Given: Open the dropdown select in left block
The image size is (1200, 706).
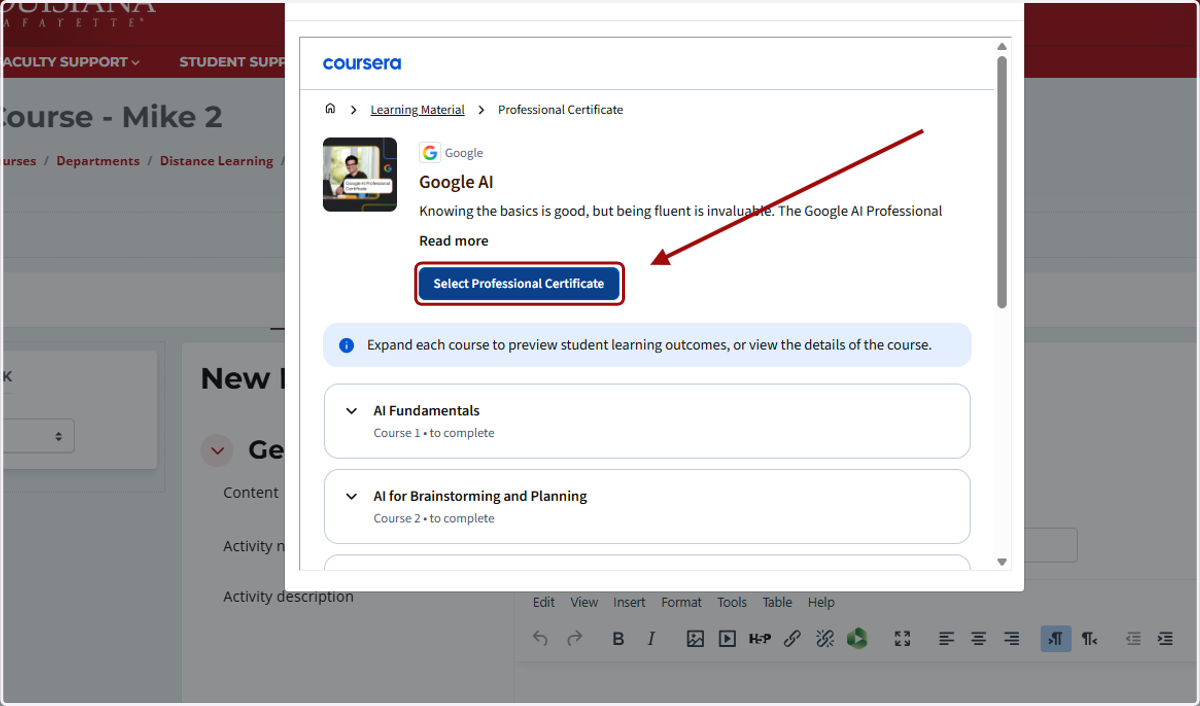Looking at the screenshot, I should [x=37, y=436].
